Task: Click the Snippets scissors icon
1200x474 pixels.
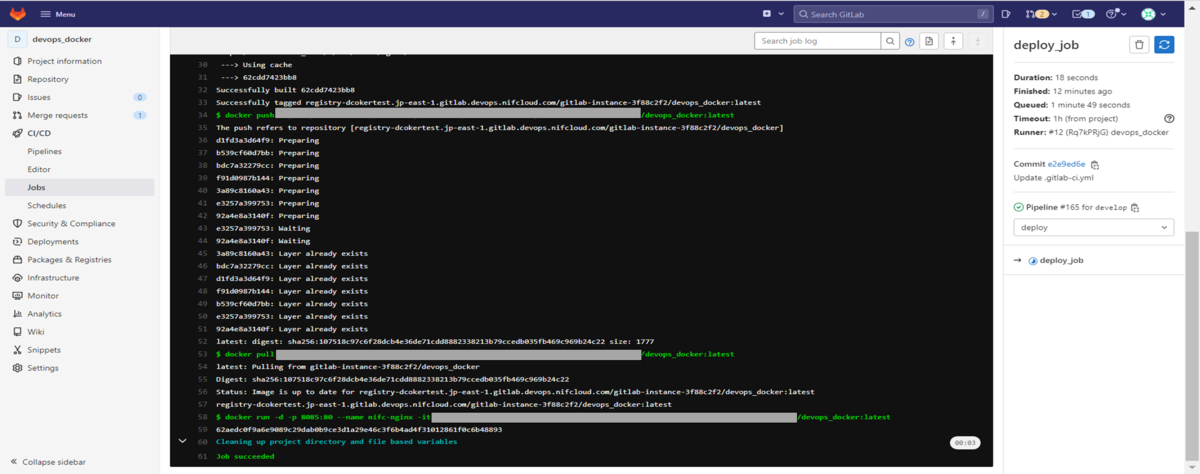Action: click(x=17, y=350)
